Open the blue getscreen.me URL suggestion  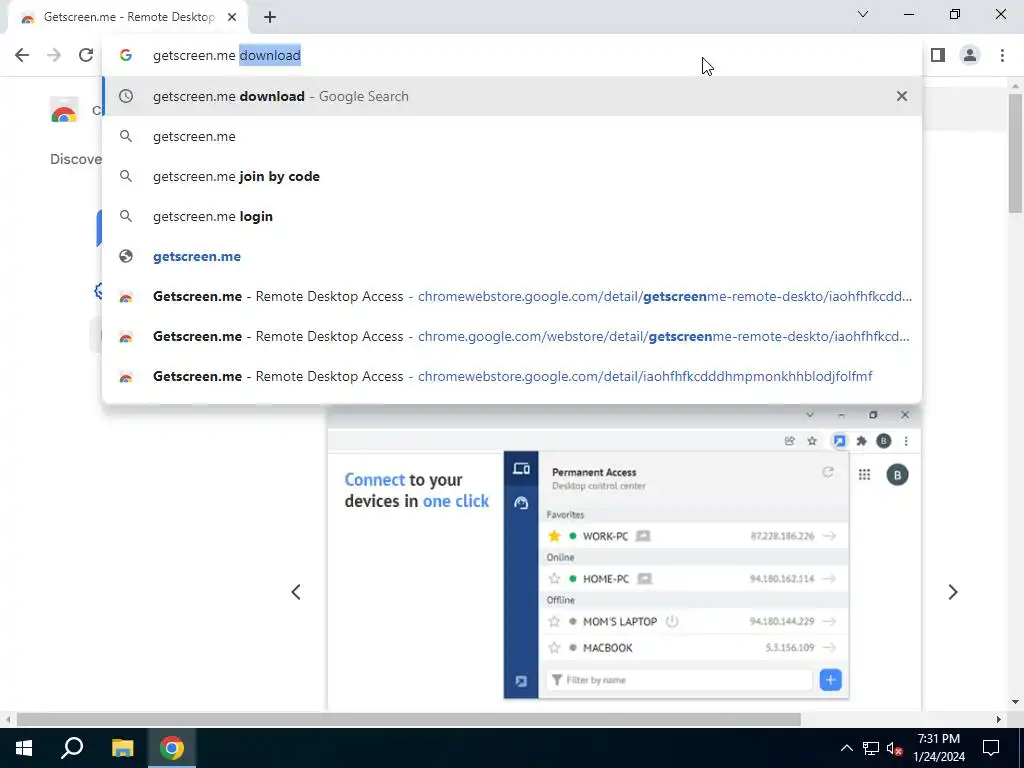tap(512, 257)
